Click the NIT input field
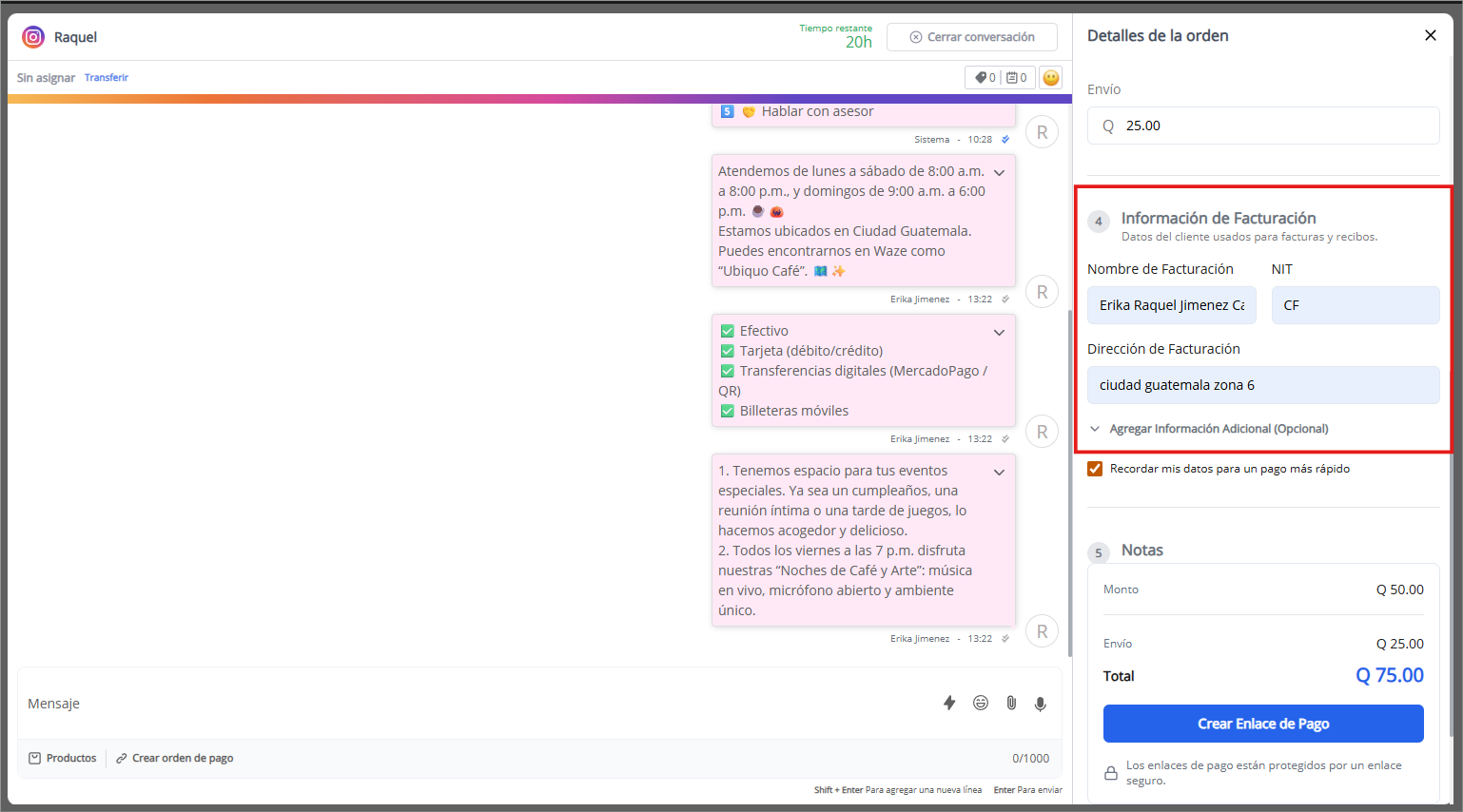Image resolution: width=1463 pixels, height=812 pixels. [1355, 305]
